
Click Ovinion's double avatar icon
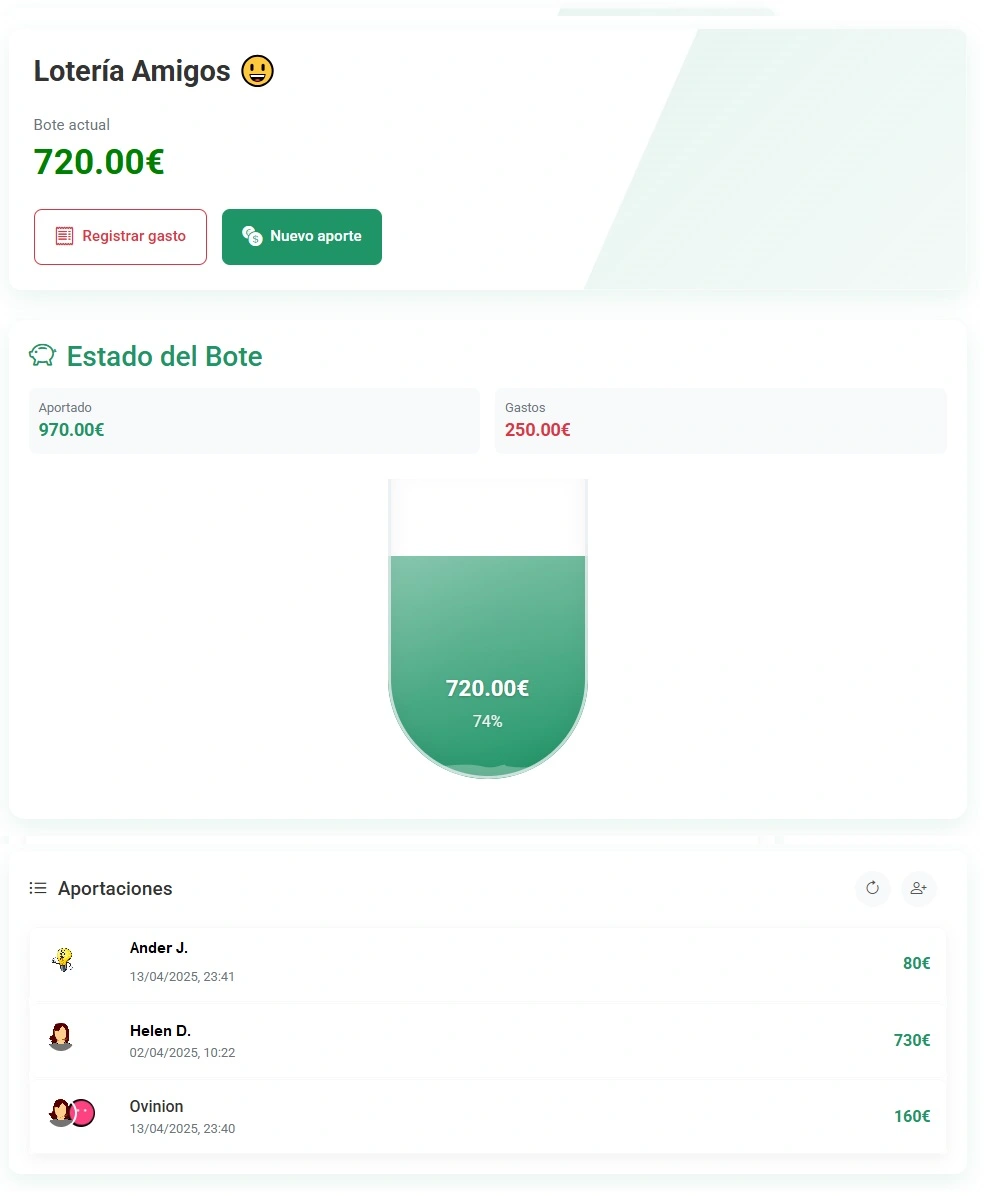click(72, 1113)
